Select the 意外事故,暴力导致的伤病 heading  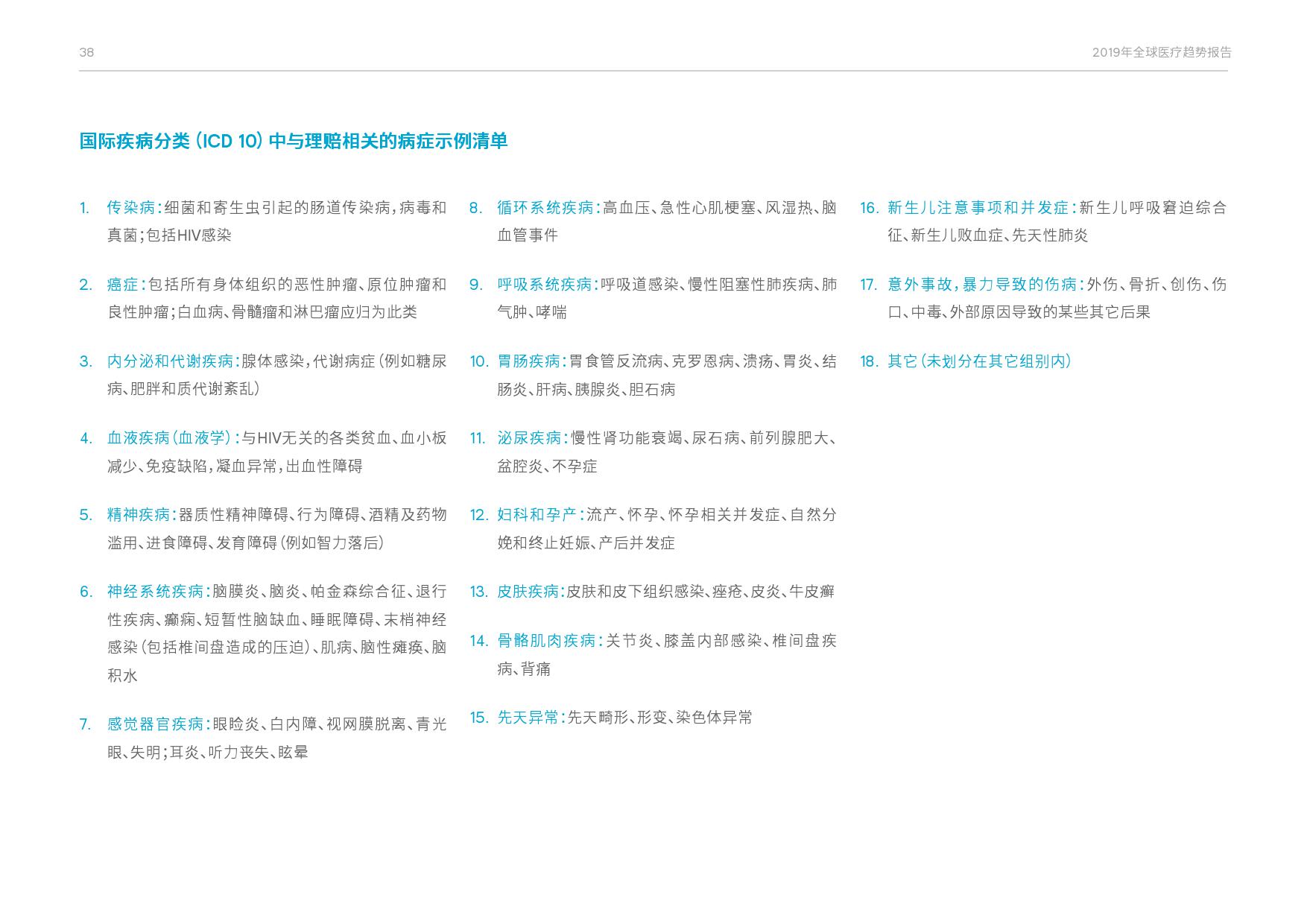point(982,285)
